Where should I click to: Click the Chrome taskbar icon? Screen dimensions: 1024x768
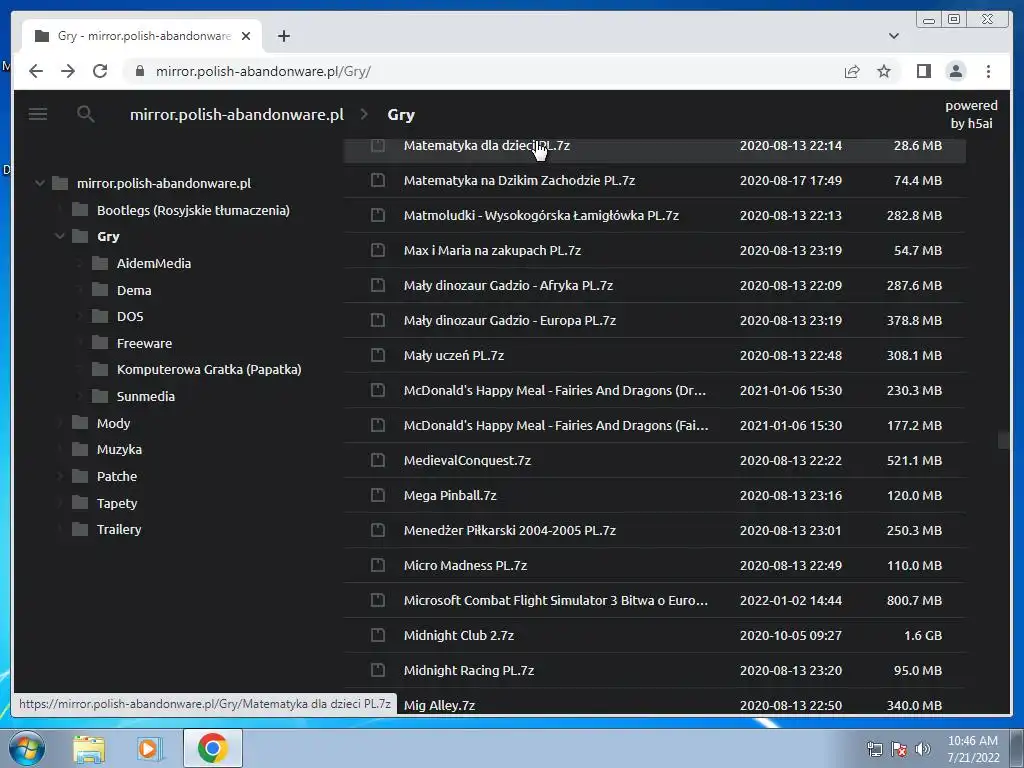click(x=212, y=748)
